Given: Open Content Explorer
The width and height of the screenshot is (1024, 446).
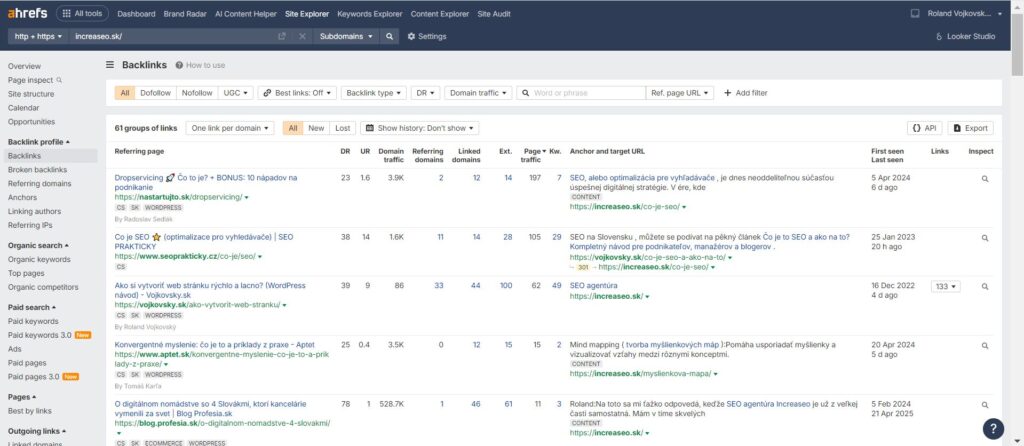Looking at the screenshot, I should [440, 14].
